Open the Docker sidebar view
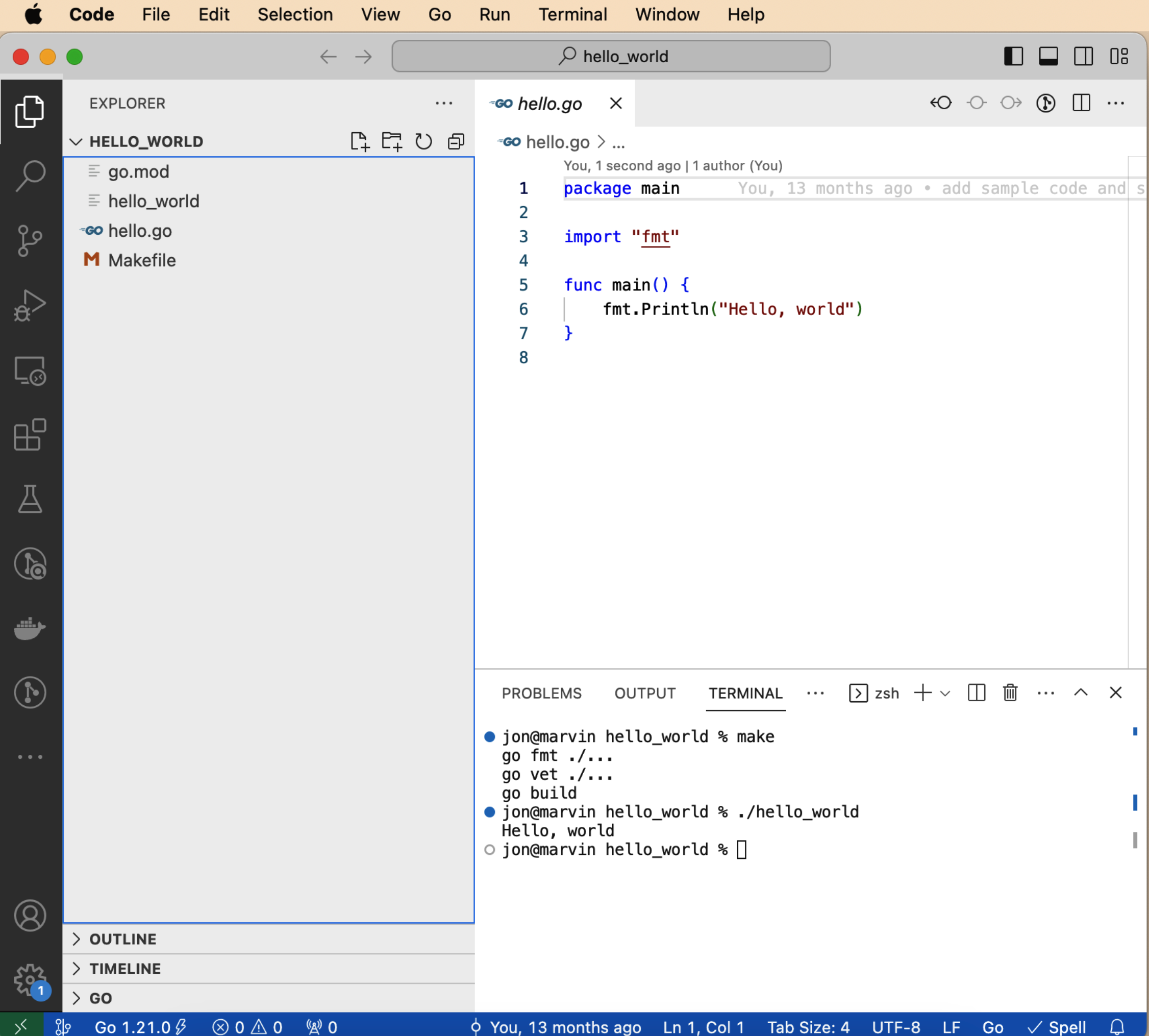1149x1036 pixels. click(30, 628)
